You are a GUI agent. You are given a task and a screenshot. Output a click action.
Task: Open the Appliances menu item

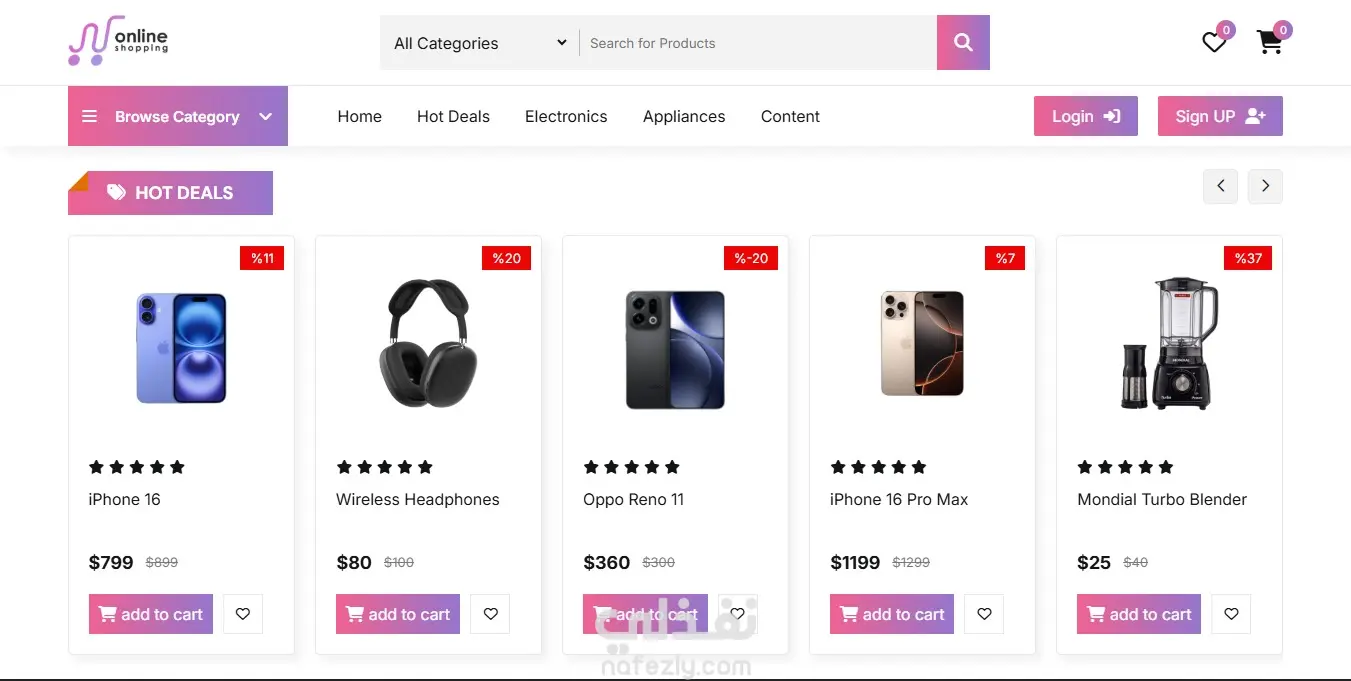(x=684, y=116)
